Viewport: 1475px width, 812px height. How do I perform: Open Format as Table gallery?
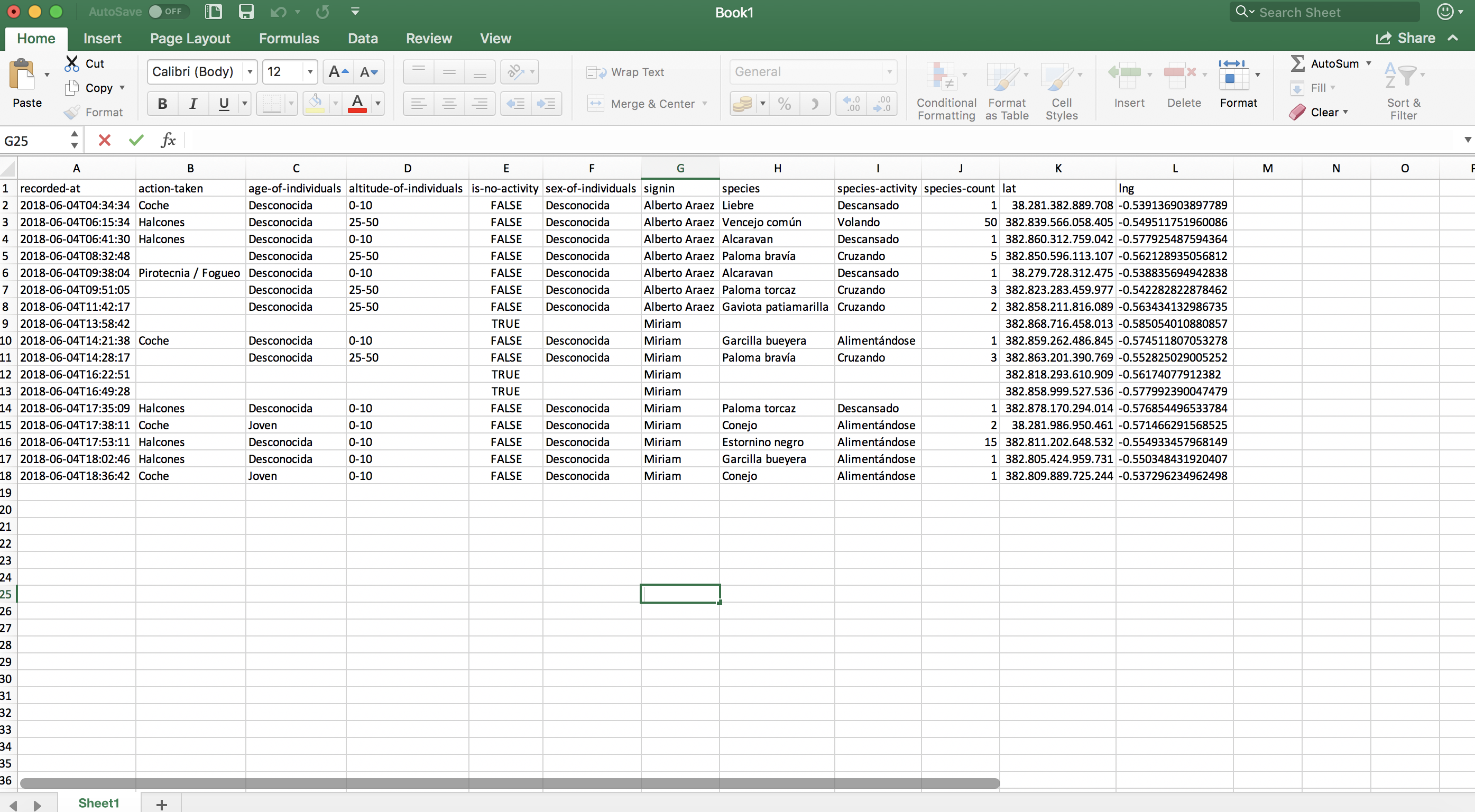pyautogui.click(x=1007, y=90)
